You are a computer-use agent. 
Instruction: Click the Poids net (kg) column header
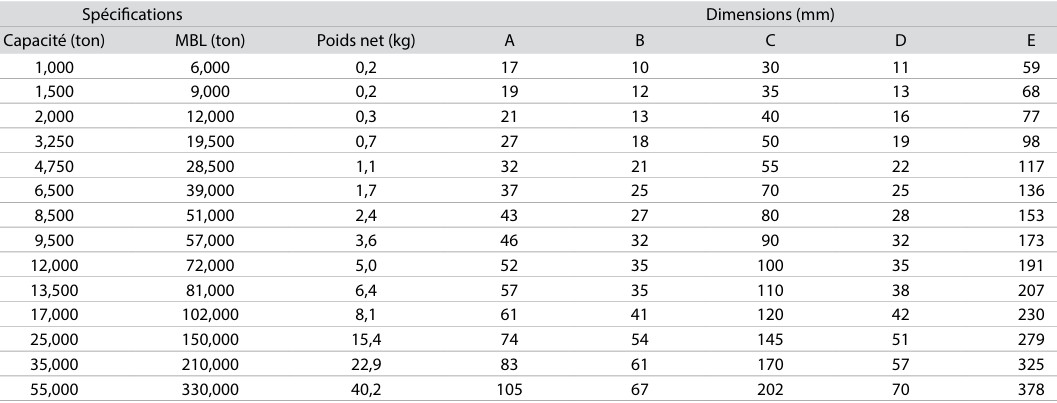[x=365, y=42]
